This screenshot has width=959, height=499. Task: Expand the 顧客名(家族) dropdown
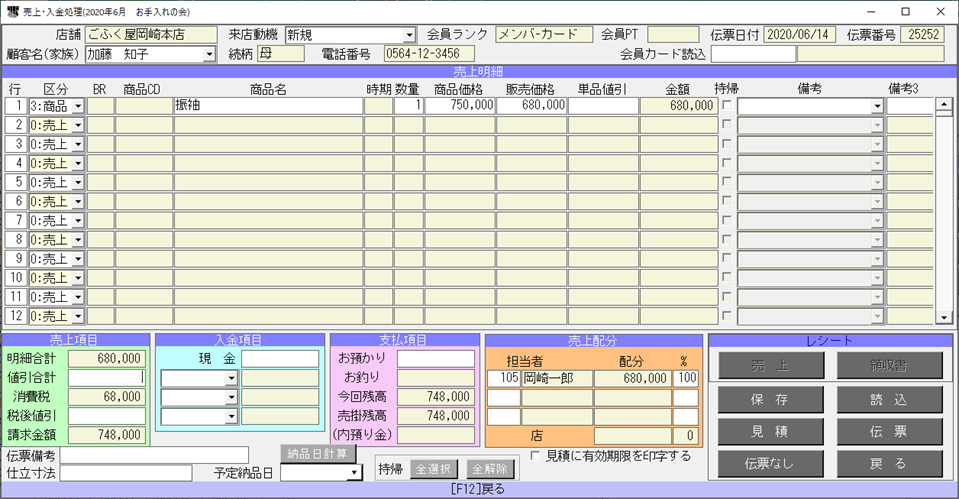tap(208, 54)
